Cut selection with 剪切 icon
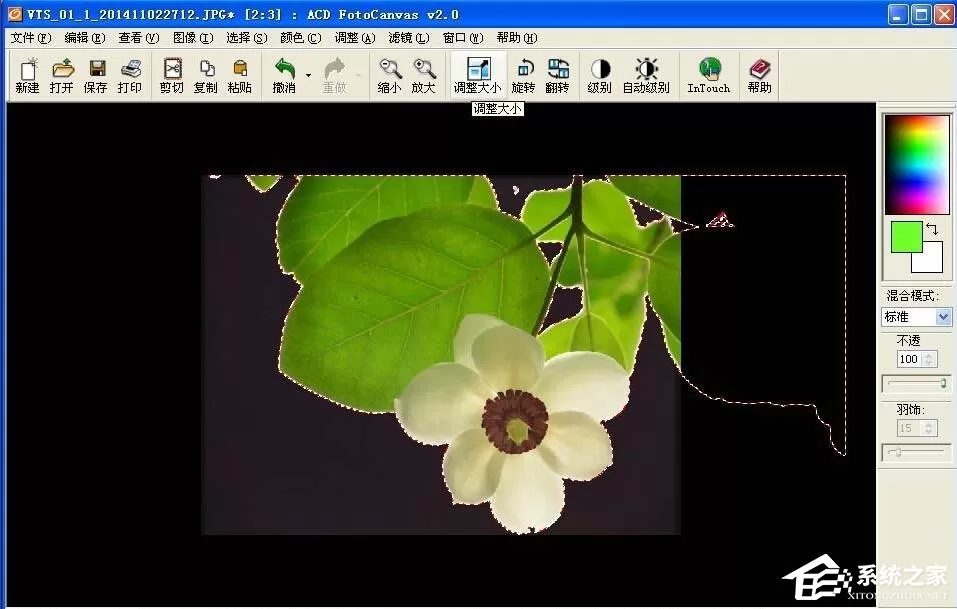The image size is (957, 609). 172,76
